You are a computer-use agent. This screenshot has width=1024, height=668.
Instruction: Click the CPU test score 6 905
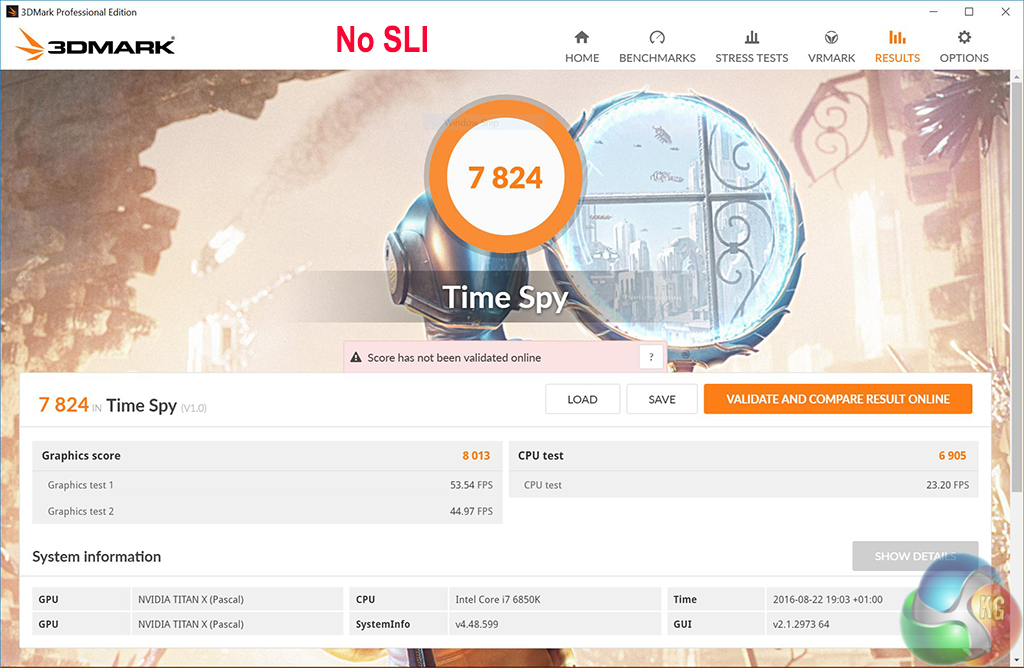click(x=952, y=456)
